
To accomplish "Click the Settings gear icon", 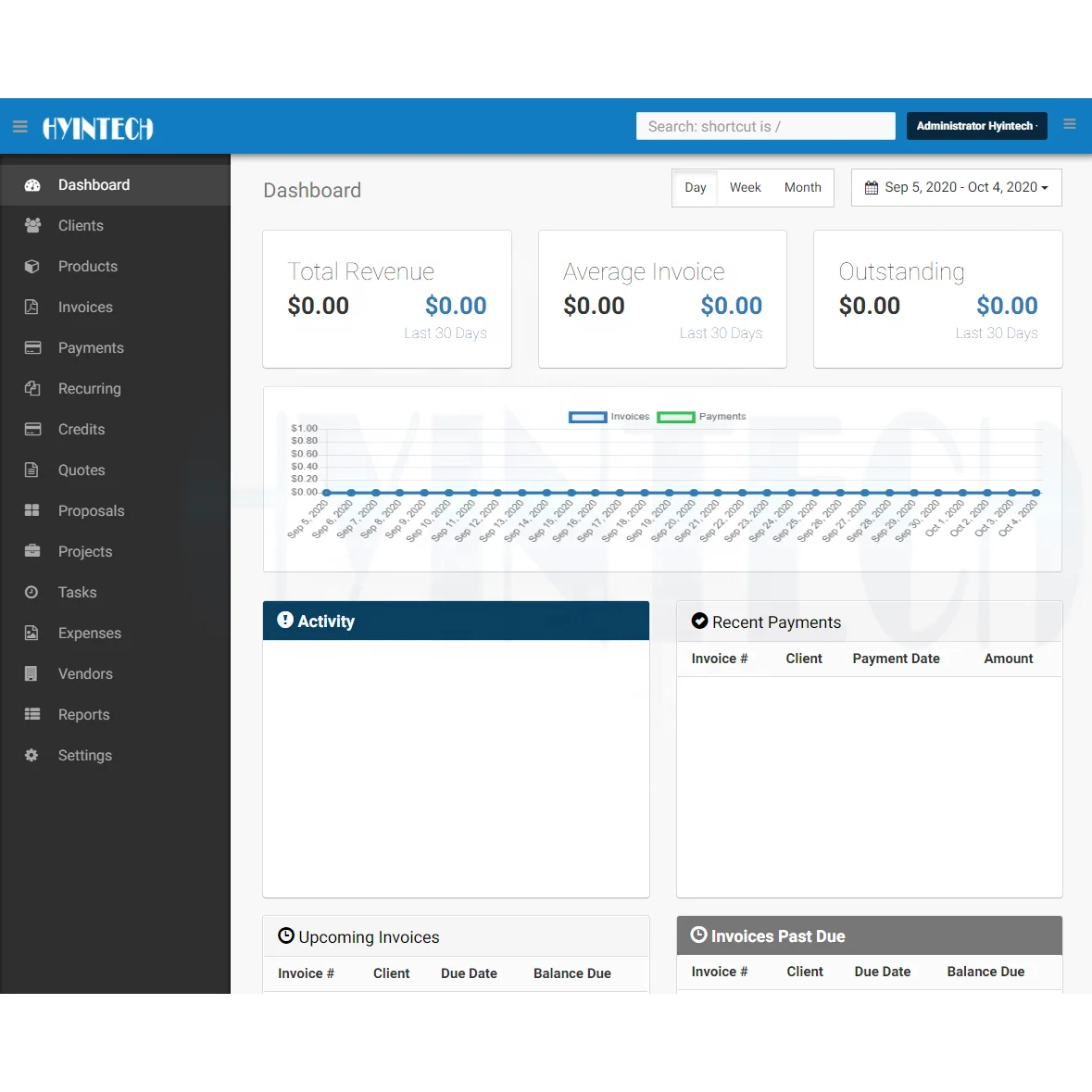I will [32, 756].
